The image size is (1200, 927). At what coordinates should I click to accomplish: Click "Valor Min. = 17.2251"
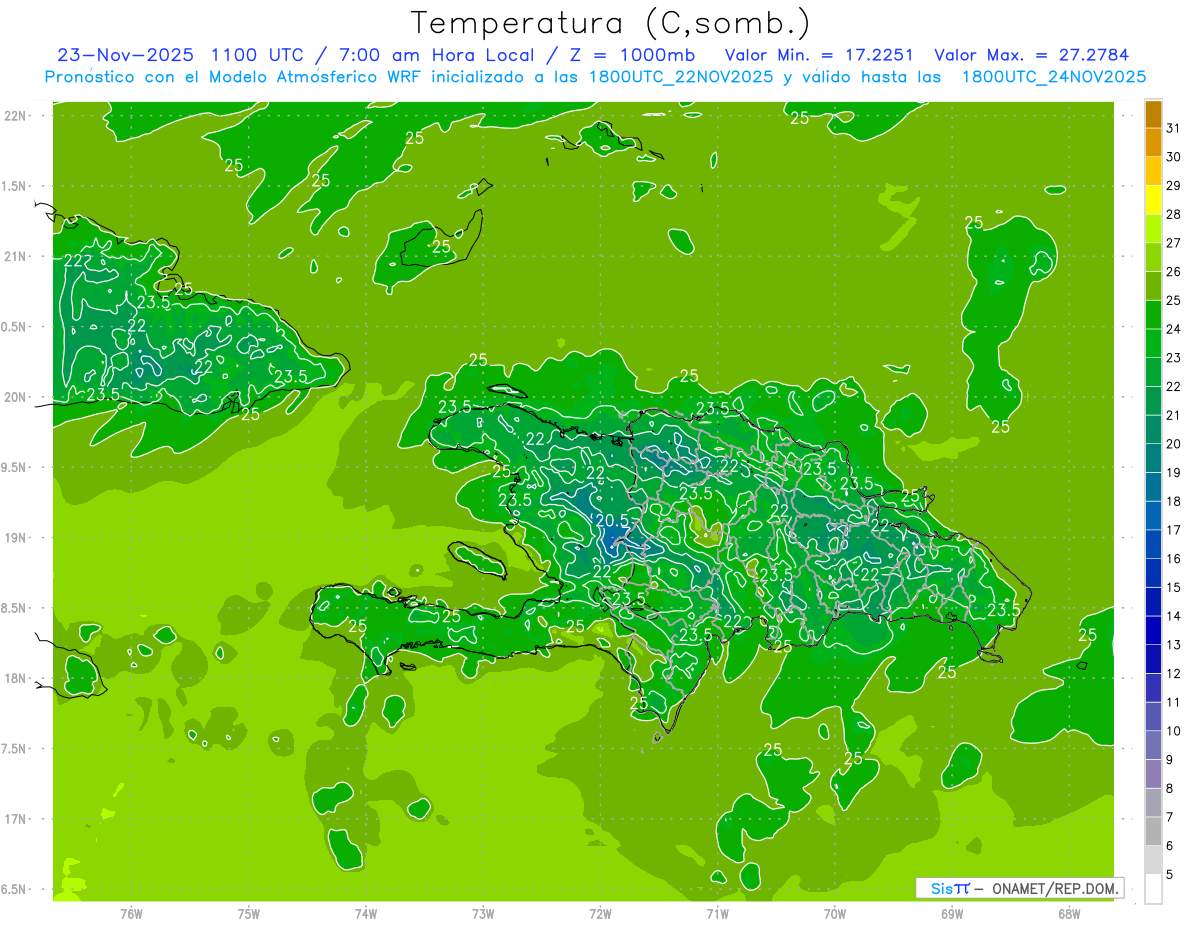pyautogui.click(x=821, y=55)
